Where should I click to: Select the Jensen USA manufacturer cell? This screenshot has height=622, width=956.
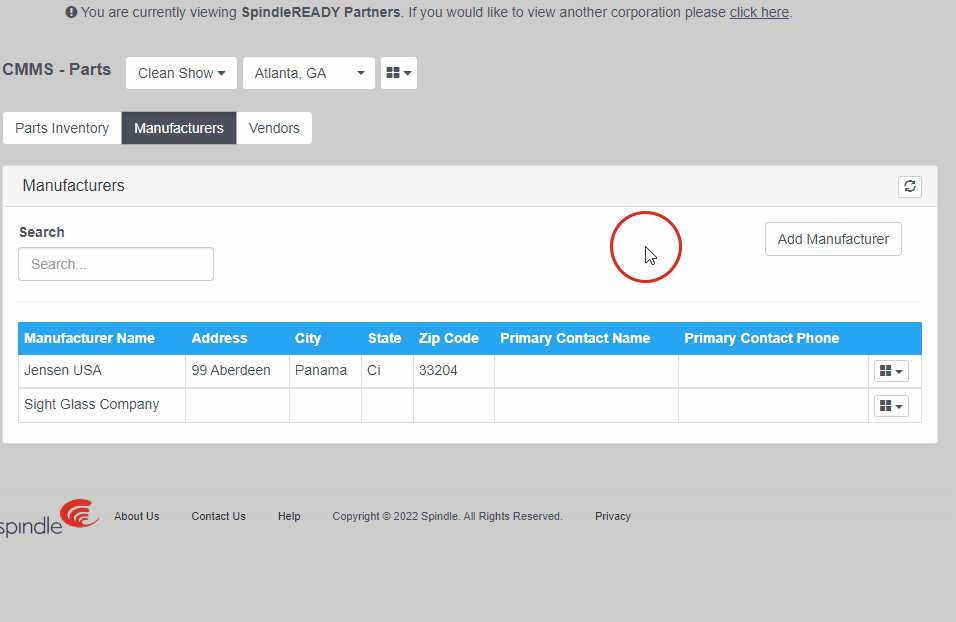click(x=102, y=371)
